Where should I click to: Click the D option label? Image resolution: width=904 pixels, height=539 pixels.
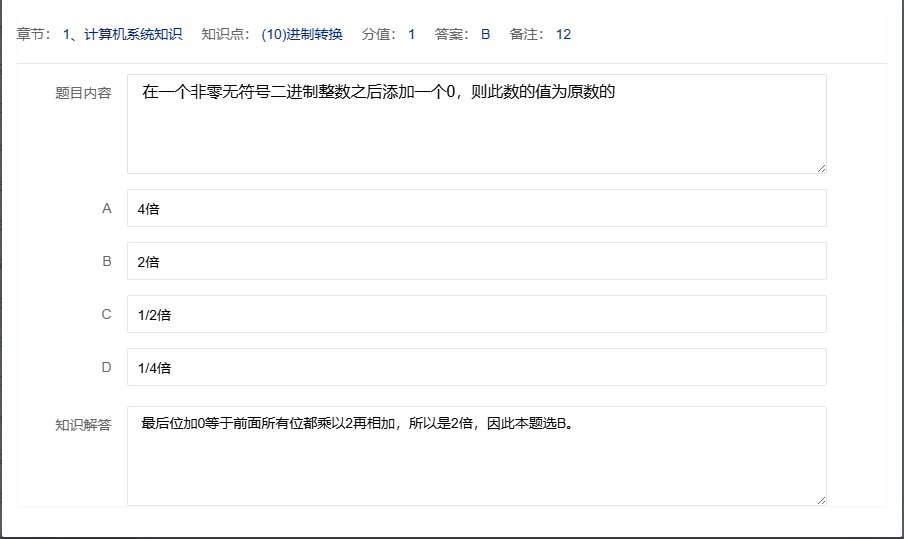pyautogui.click(x=107, y=367)
